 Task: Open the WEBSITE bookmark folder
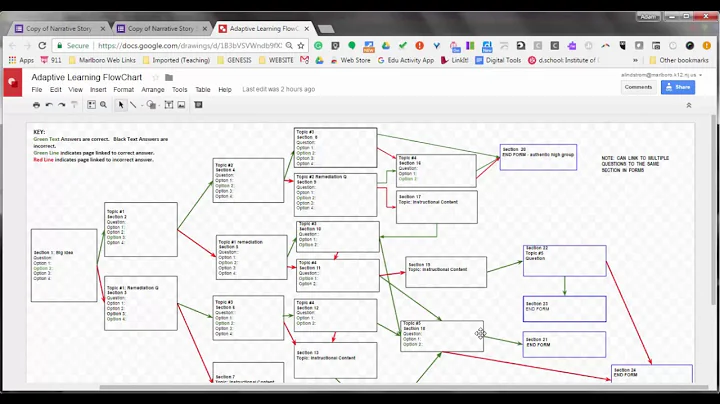coord(276,60)
